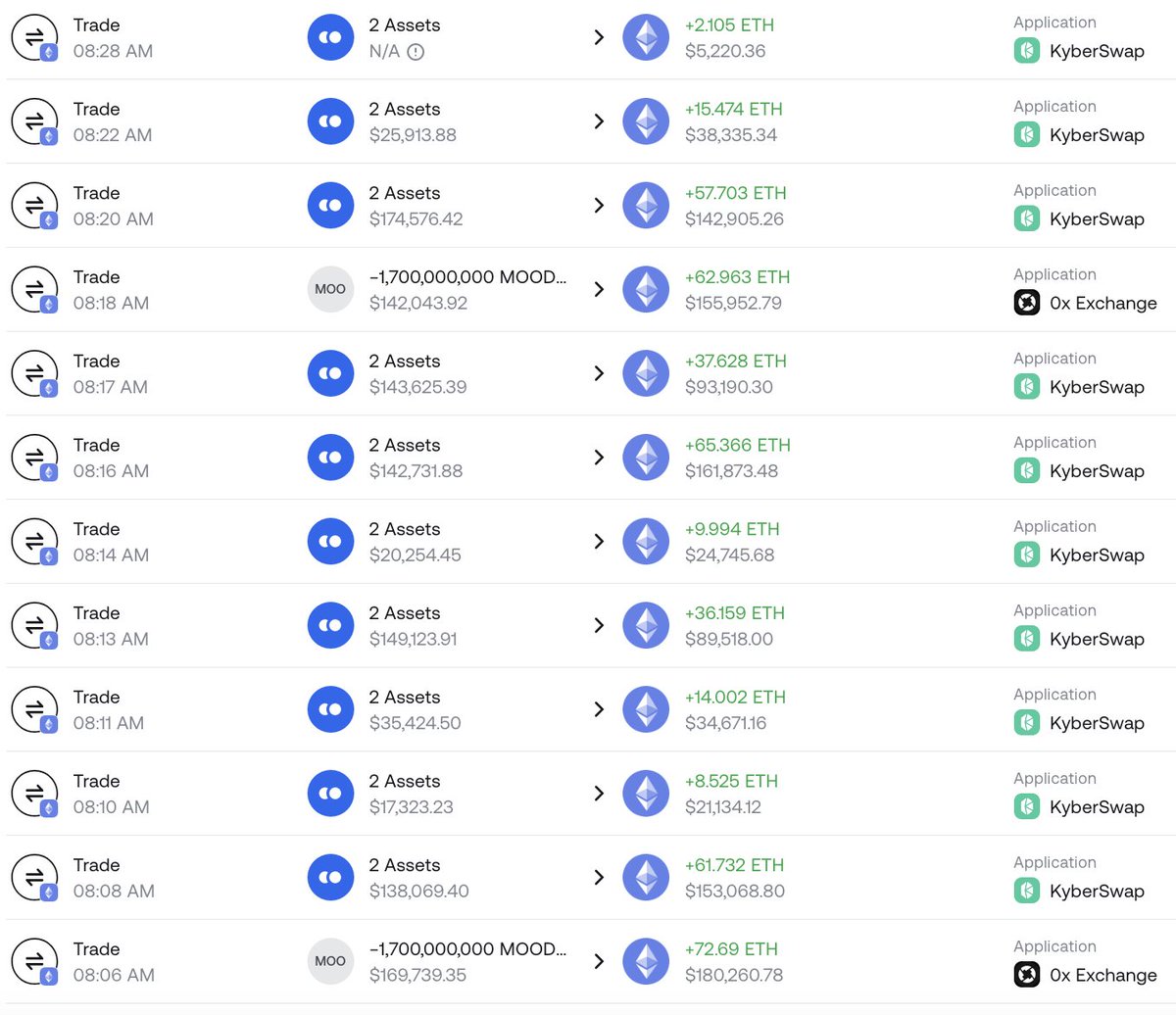
Task: Click the +65.366 ETH green amount
Action: click(x=736, y=445)
